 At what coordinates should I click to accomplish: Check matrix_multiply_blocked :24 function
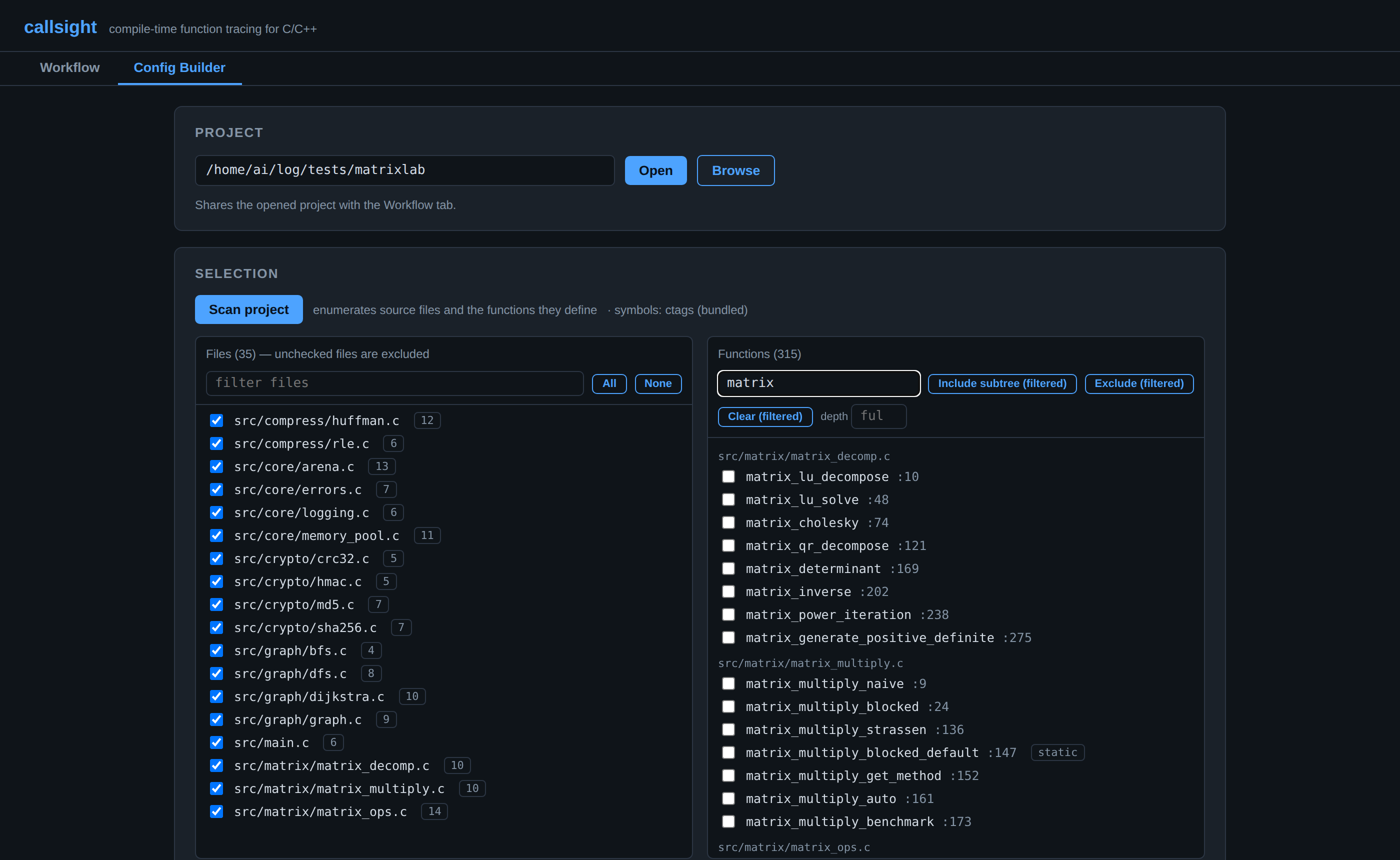tap(728, 706)
